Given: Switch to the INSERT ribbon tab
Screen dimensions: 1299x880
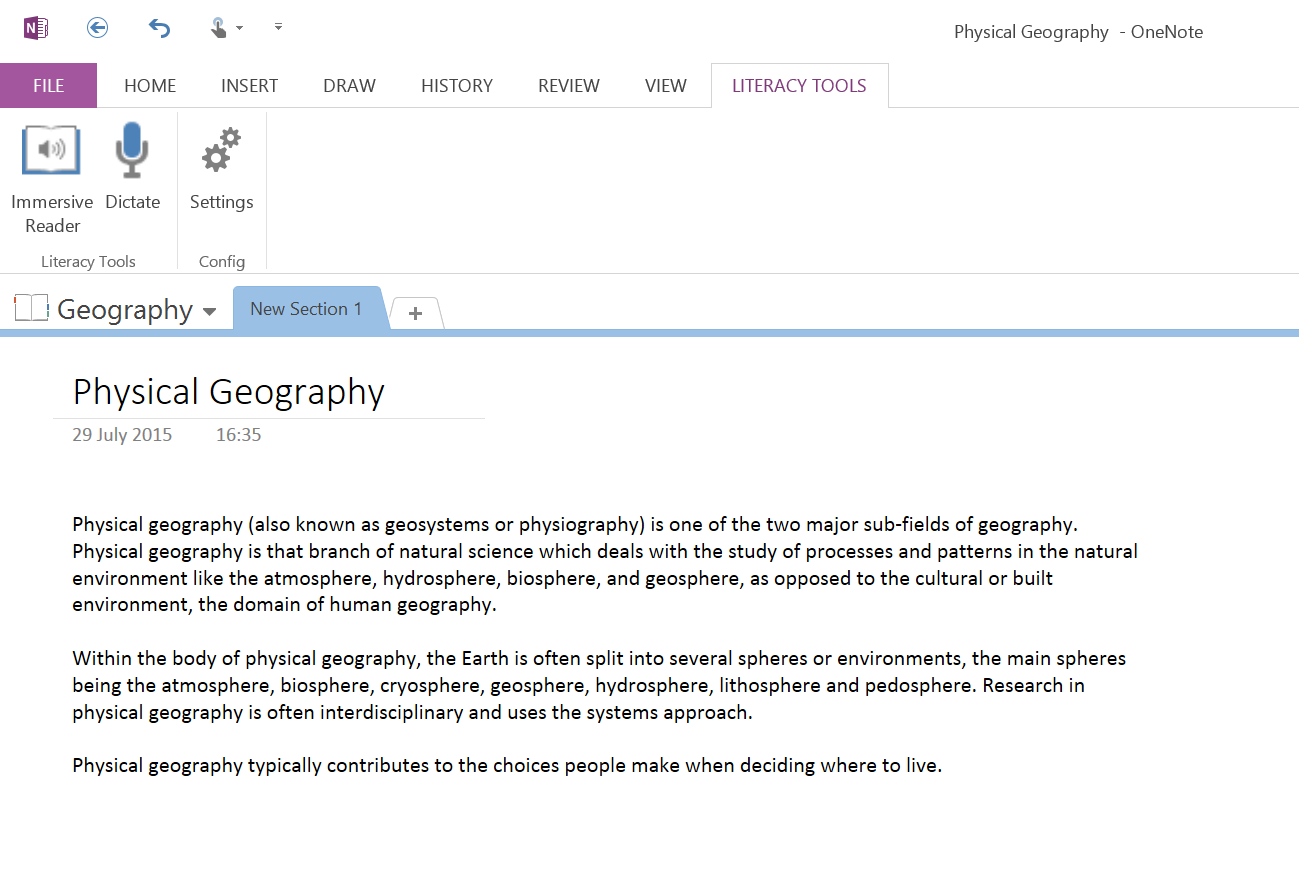Looking at the screenshot, I should (249, 86).
